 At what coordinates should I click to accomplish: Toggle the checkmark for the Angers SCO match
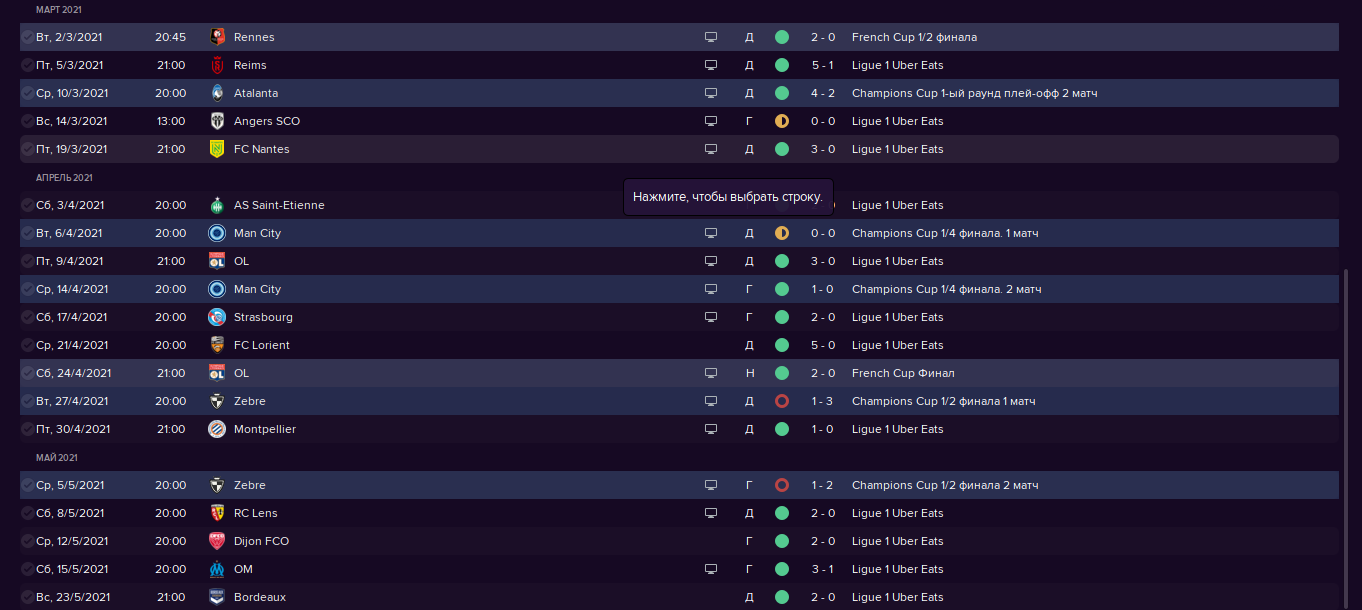pyautogui.click(x=27, y=121)
